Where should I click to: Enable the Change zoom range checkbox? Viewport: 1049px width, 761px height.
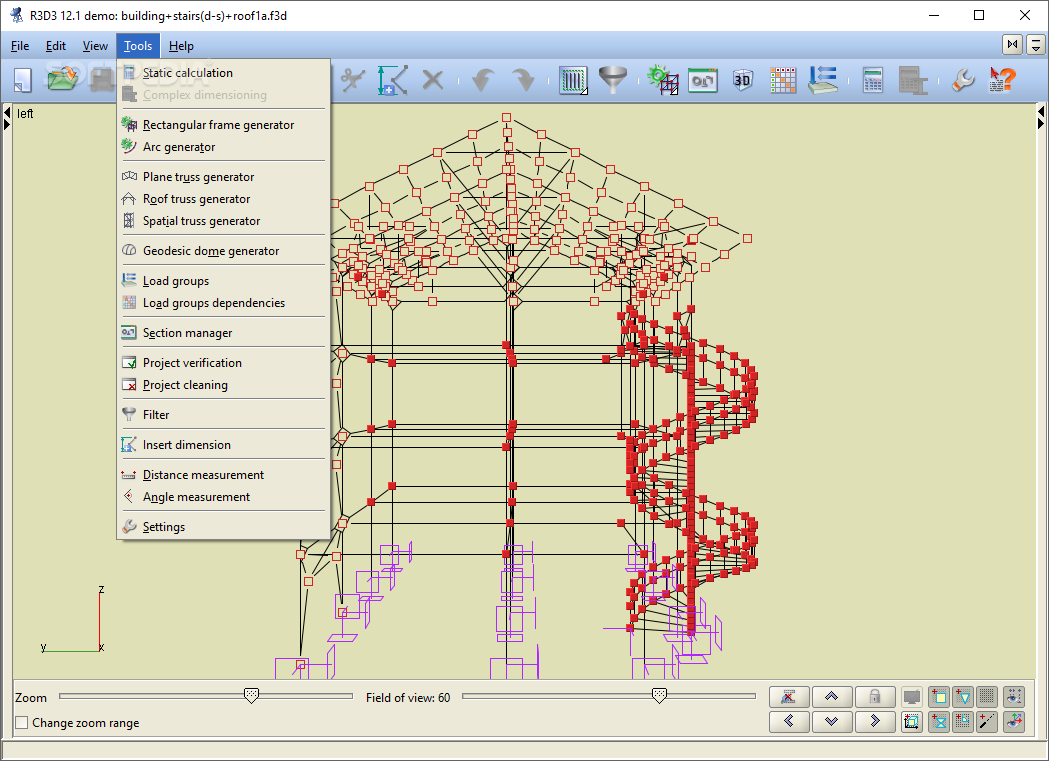click(22, 722)
